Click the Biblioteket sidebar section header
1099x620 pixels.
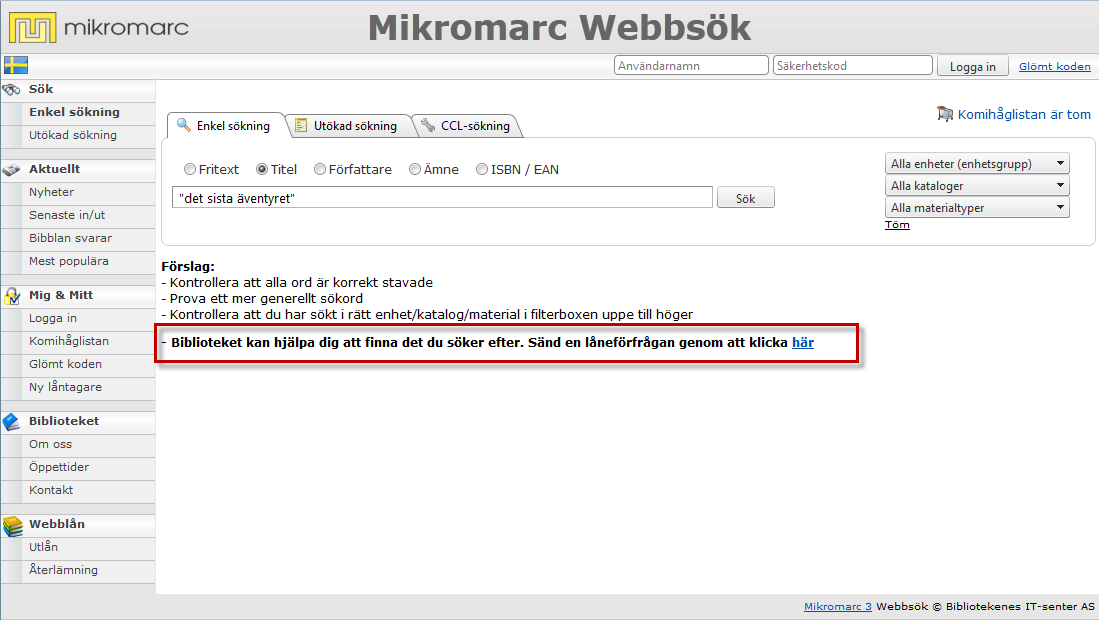64,421
